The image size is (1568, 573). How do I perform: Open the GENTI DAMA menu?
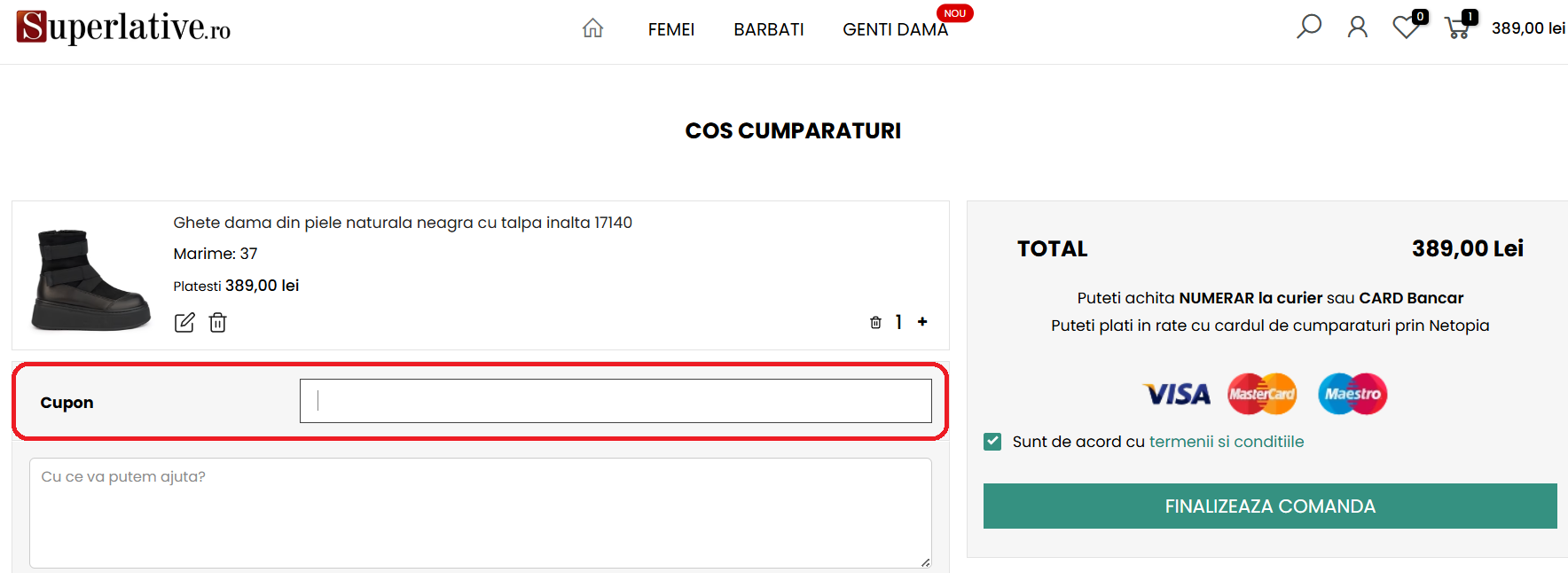coord(895,29)
